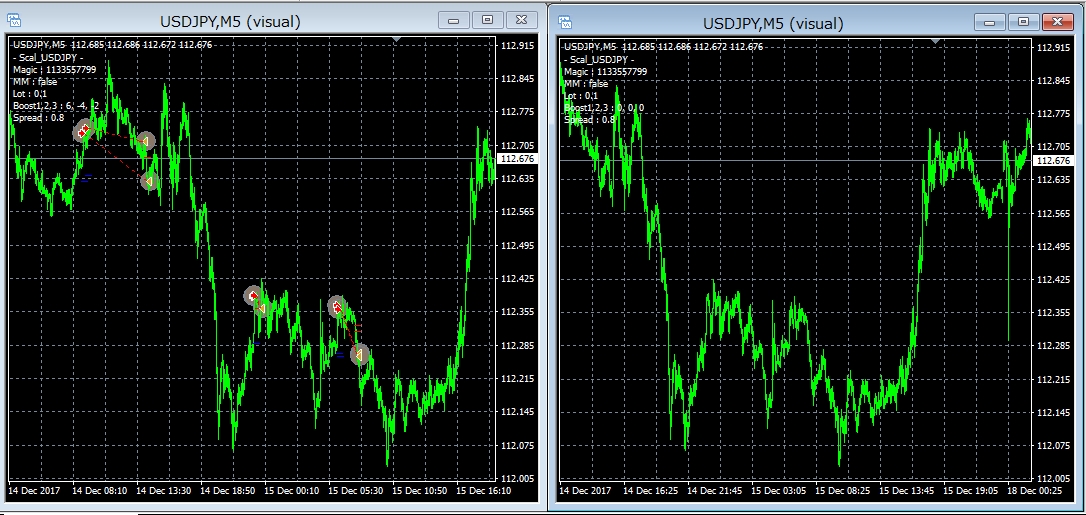
Task: Click the right chart window's system icon
Action: (x=564, y=21)
